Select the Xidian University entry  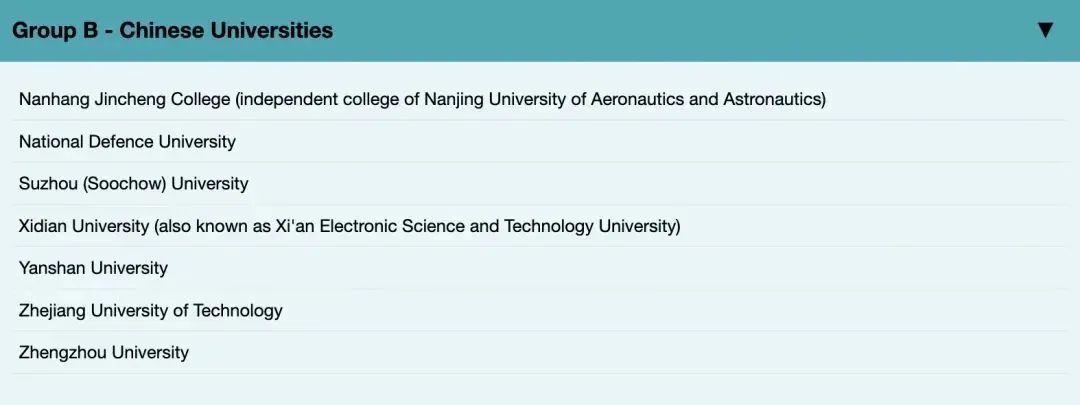click(83, 226)
